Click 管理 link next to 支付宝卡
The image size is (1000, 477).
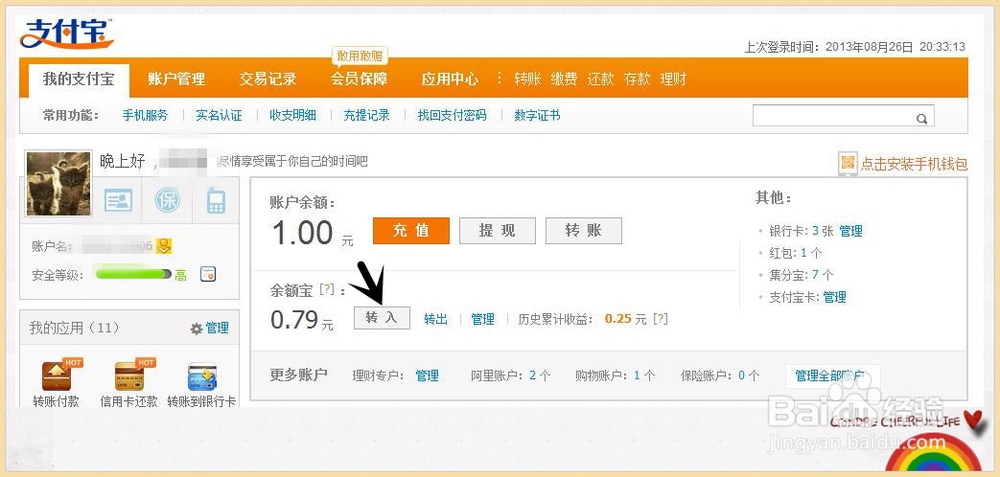click(x=834, y=297)
